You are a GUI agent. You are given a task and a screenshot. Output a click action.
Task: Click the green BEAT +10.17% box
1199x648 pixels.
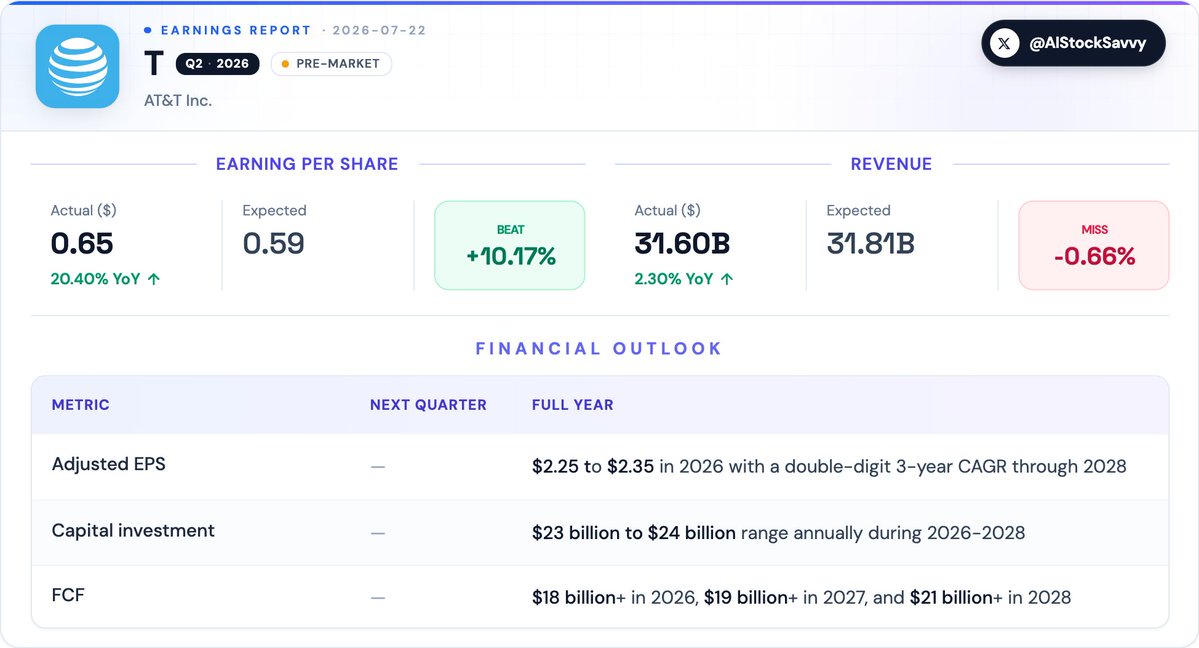tap(509, 246)
